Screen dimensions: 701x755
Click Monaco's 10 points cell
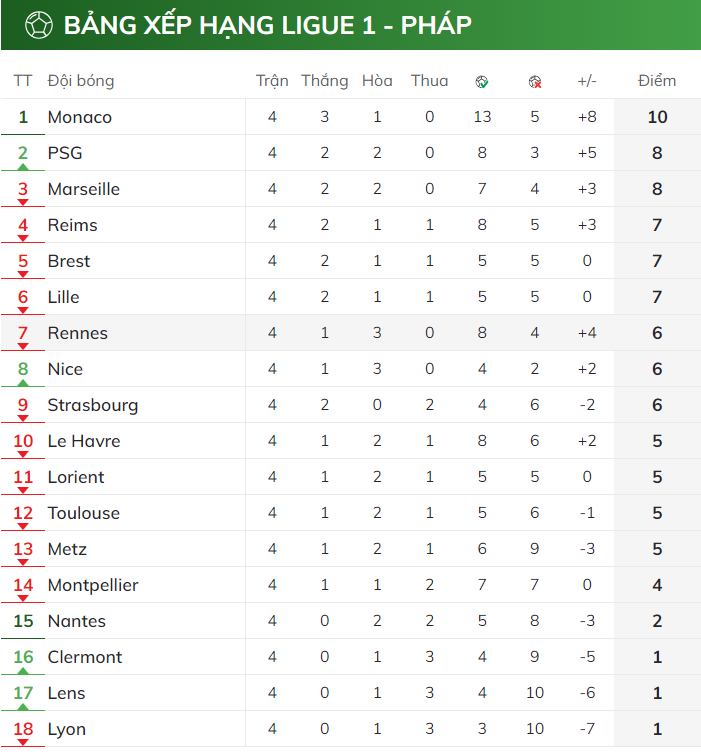tap(657, 117)
